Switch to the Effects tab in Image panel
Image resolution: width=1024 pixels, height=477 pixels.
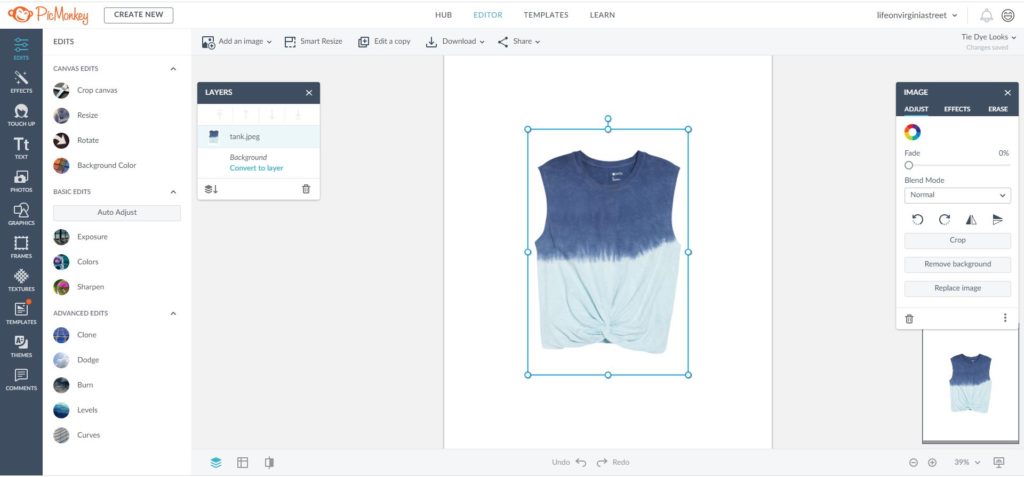tap(957, 109)
